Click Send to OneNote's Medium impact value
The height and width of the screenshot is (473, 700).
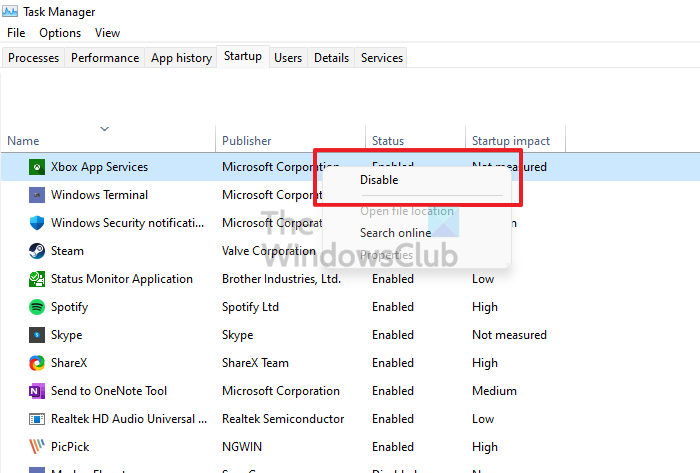point(494,391)
